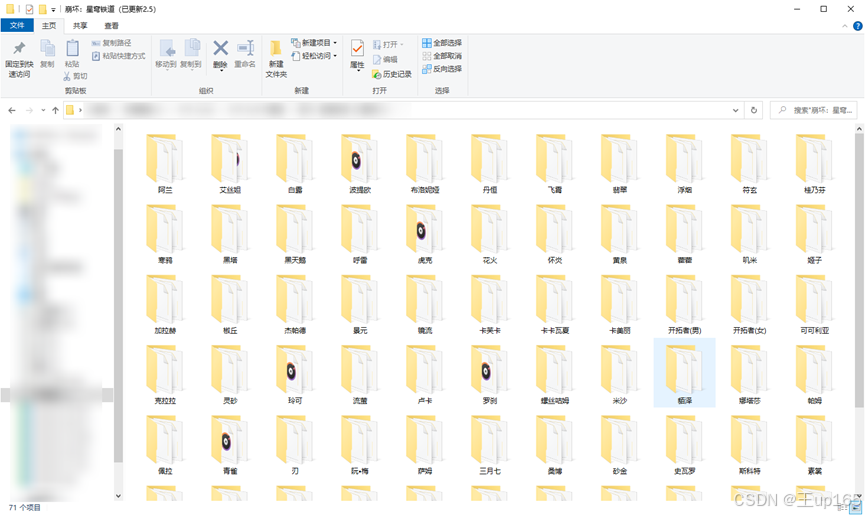Viewport: 865px width, 515px height.
Task: Go back with the left arrow
Action: [x=12, y=110]
